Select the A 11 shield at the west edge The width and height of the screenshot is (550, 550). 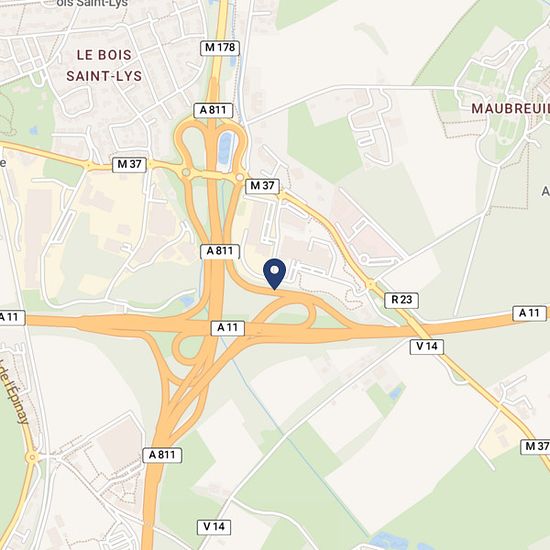(x=12, y=318)
